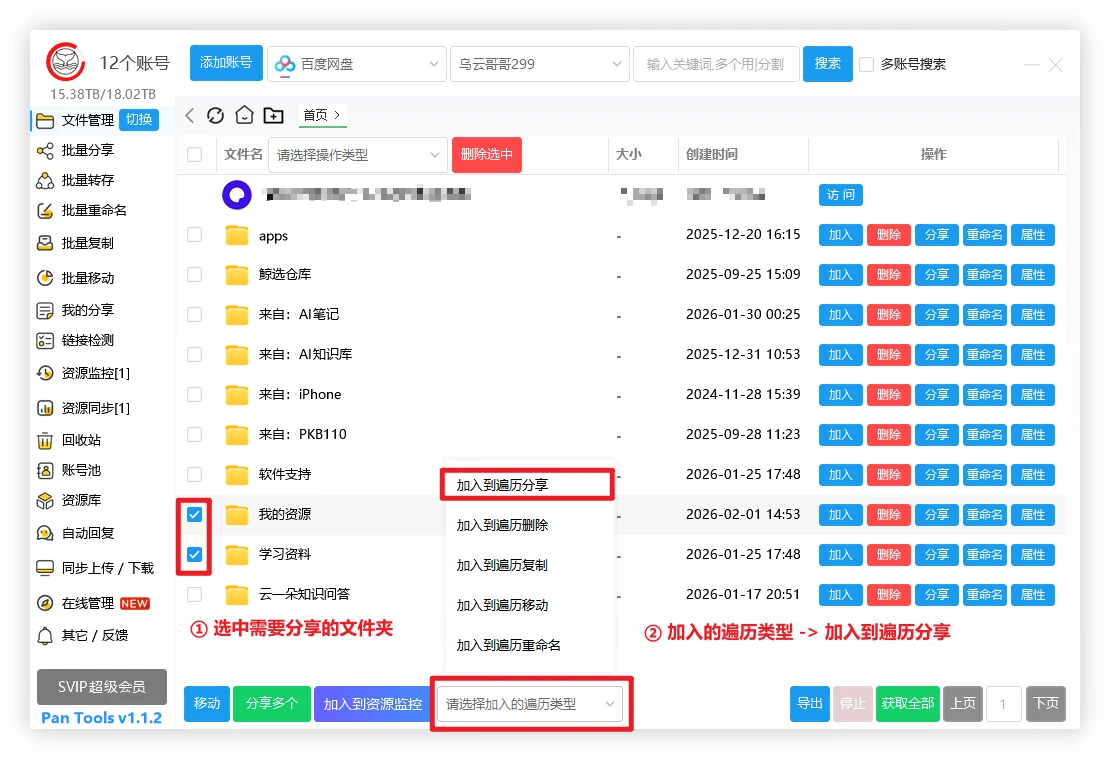Open 回收站 in the sidebar

click(x=80, y=440)
